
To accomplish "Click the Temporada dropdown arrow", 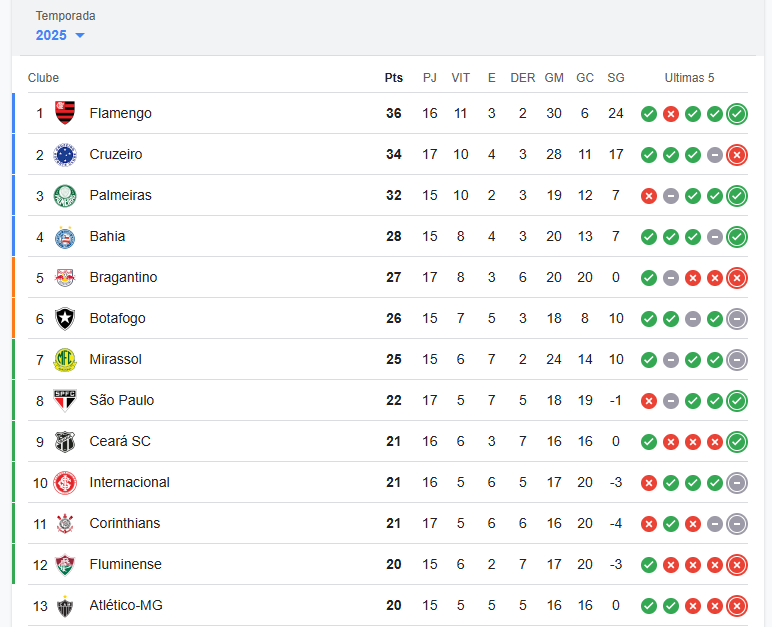I will (x=80, y=36).
